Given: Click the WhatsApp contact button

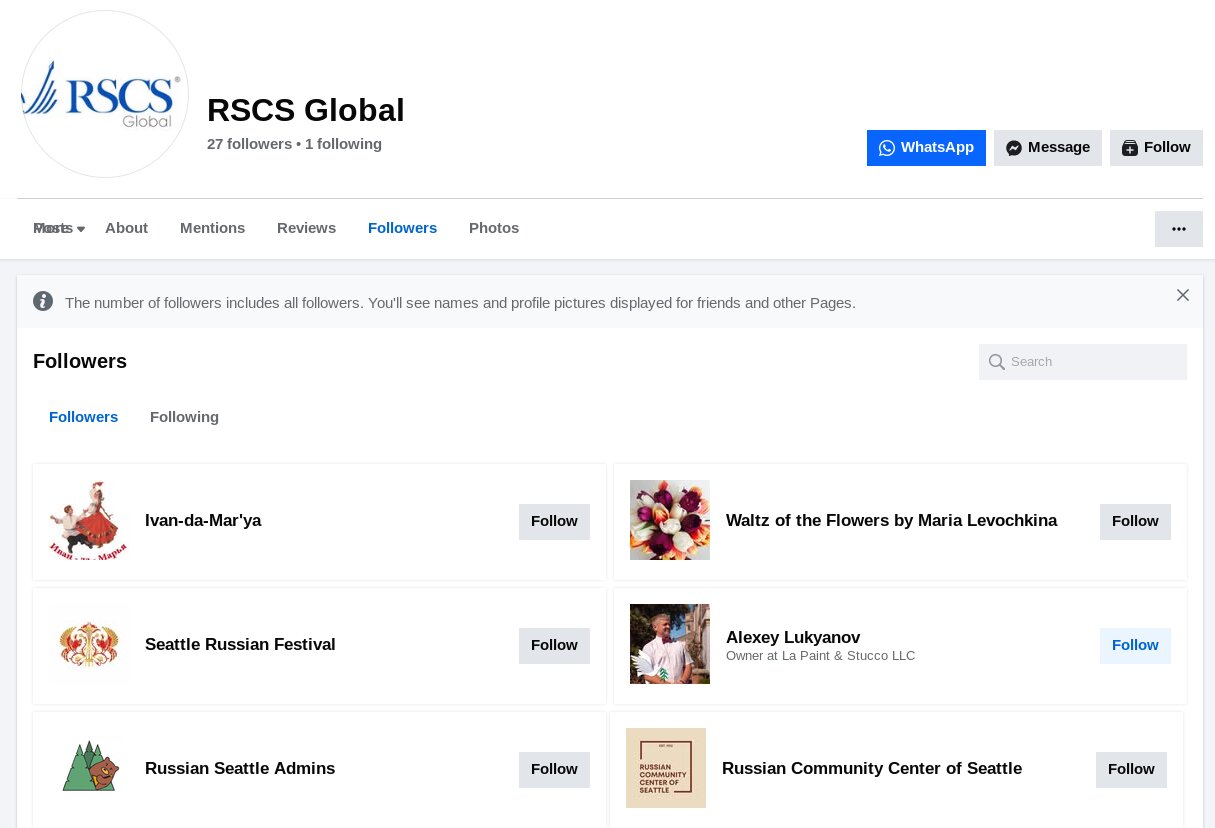Looking at the screenshot, I should 926,148.
